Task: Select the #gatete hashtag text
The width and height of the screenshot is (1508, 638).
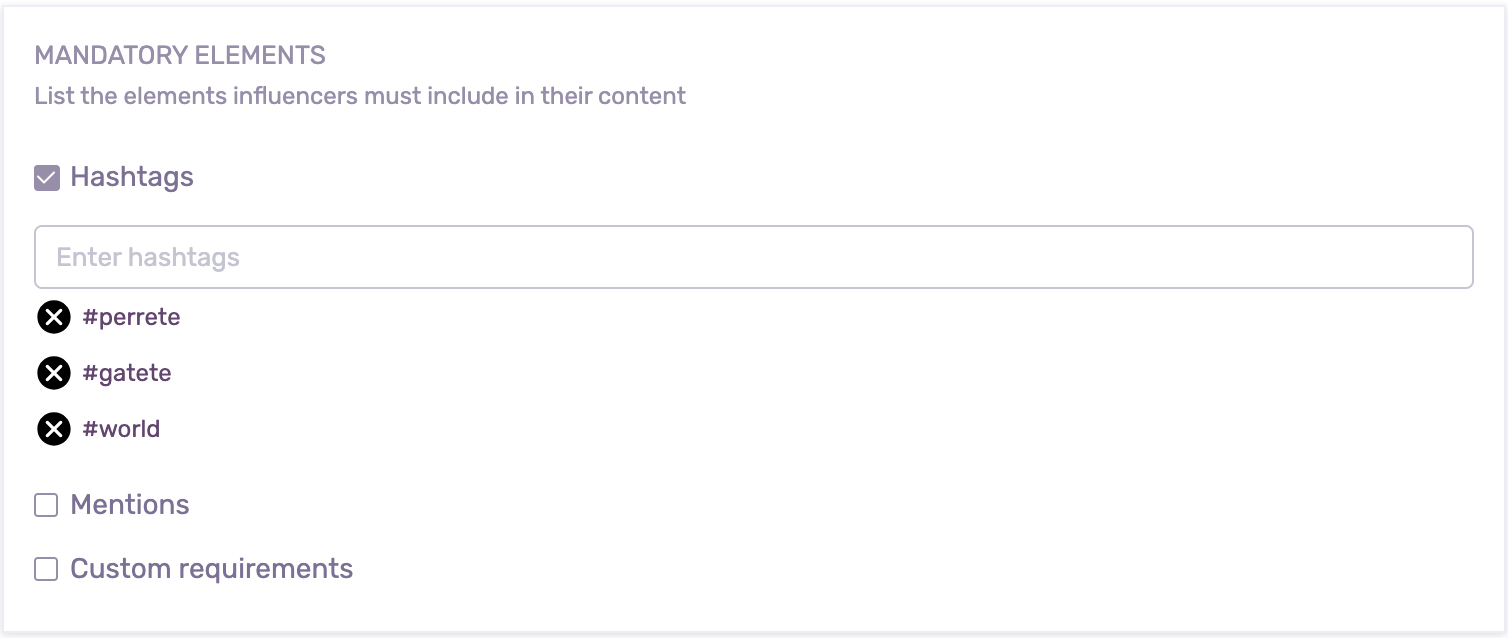Action: pos(127,374)
